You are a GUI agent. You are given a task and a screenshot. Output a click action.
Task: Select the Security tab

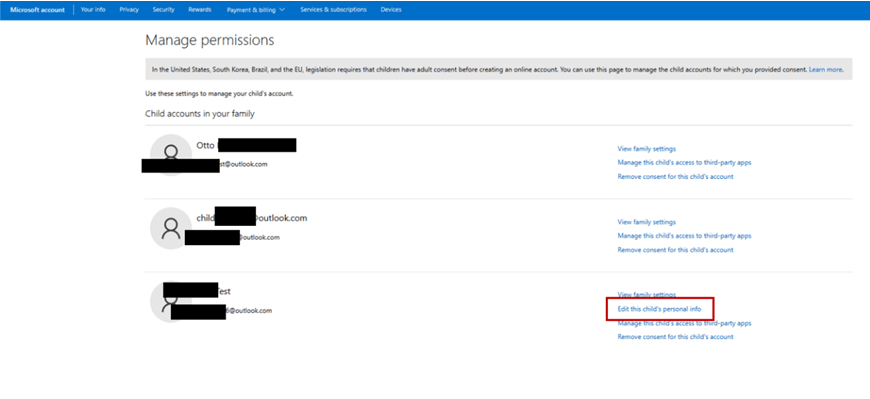coord(164,10)
